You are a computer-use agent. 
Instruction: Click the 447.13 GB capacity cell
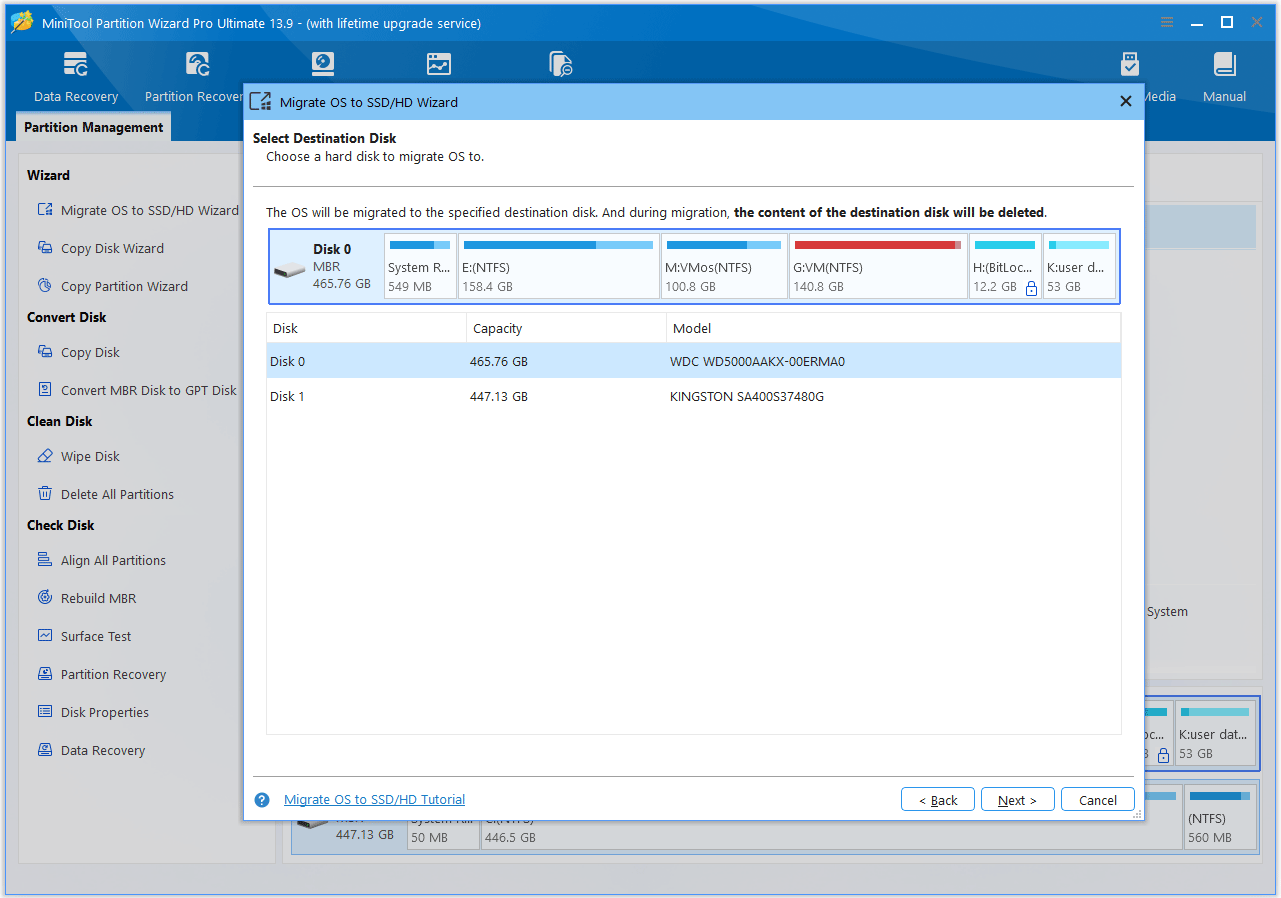pos(499,396)
